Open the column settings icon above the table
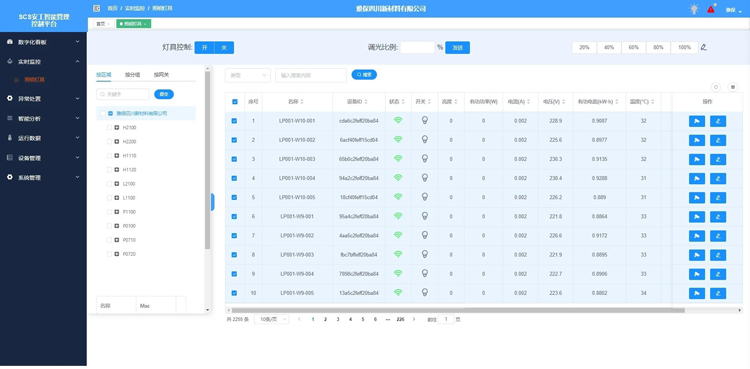 click(x=733, y=87)
